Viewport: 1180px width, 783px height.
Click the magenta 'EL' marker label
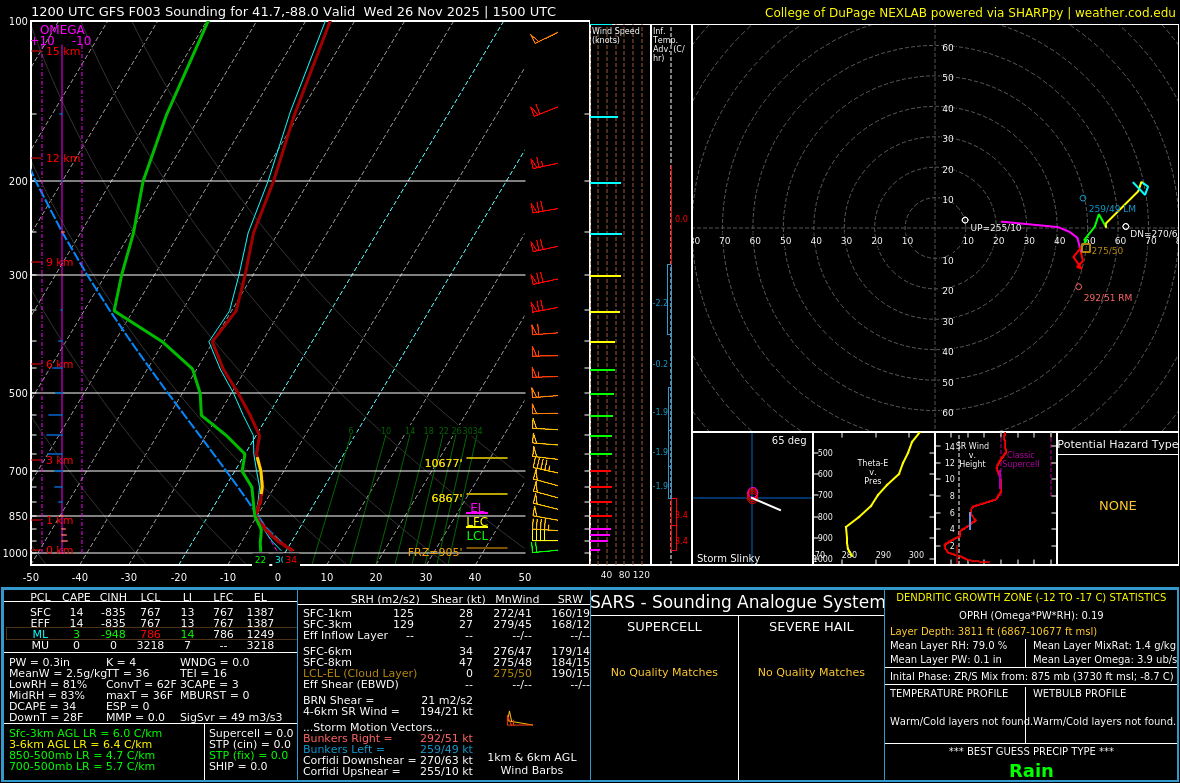click(x=476, y=507)
